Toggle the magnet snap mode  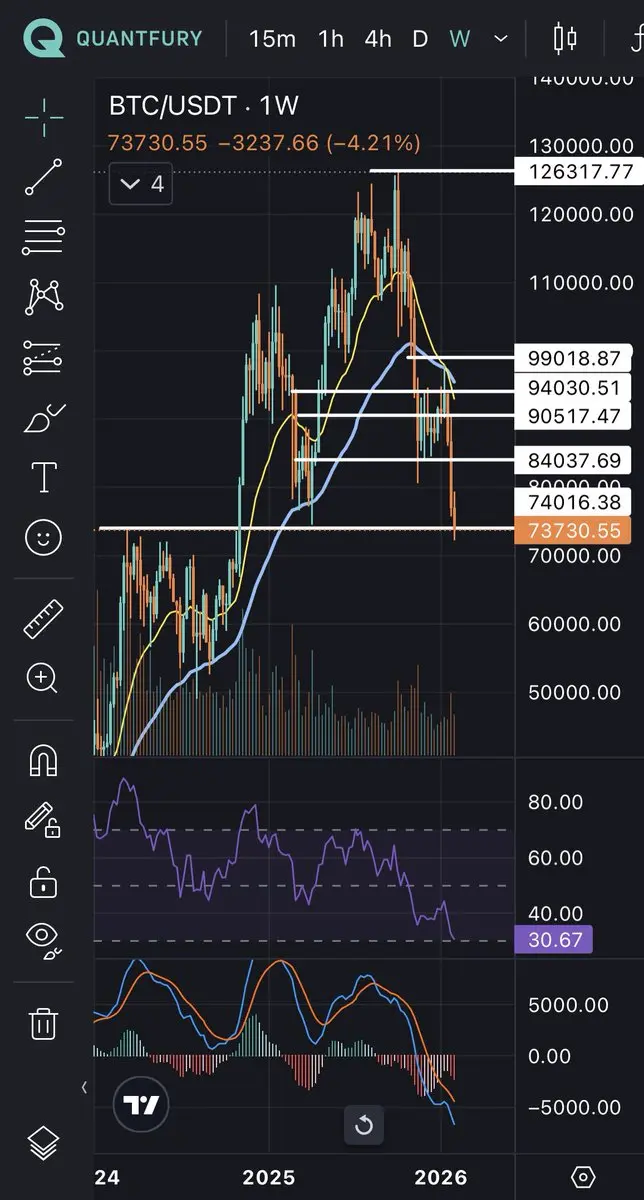point(44,761)
